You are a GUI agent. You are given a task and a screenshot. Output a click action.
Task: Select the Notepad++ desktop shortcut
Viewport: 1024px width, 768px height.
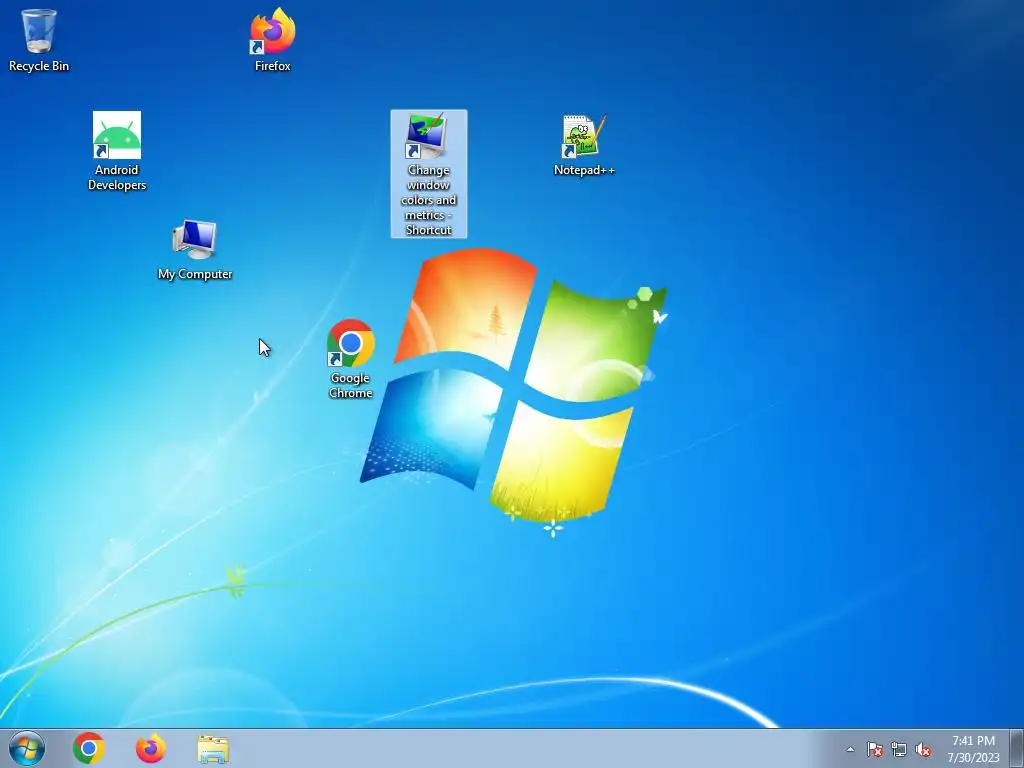click(584, 145)
